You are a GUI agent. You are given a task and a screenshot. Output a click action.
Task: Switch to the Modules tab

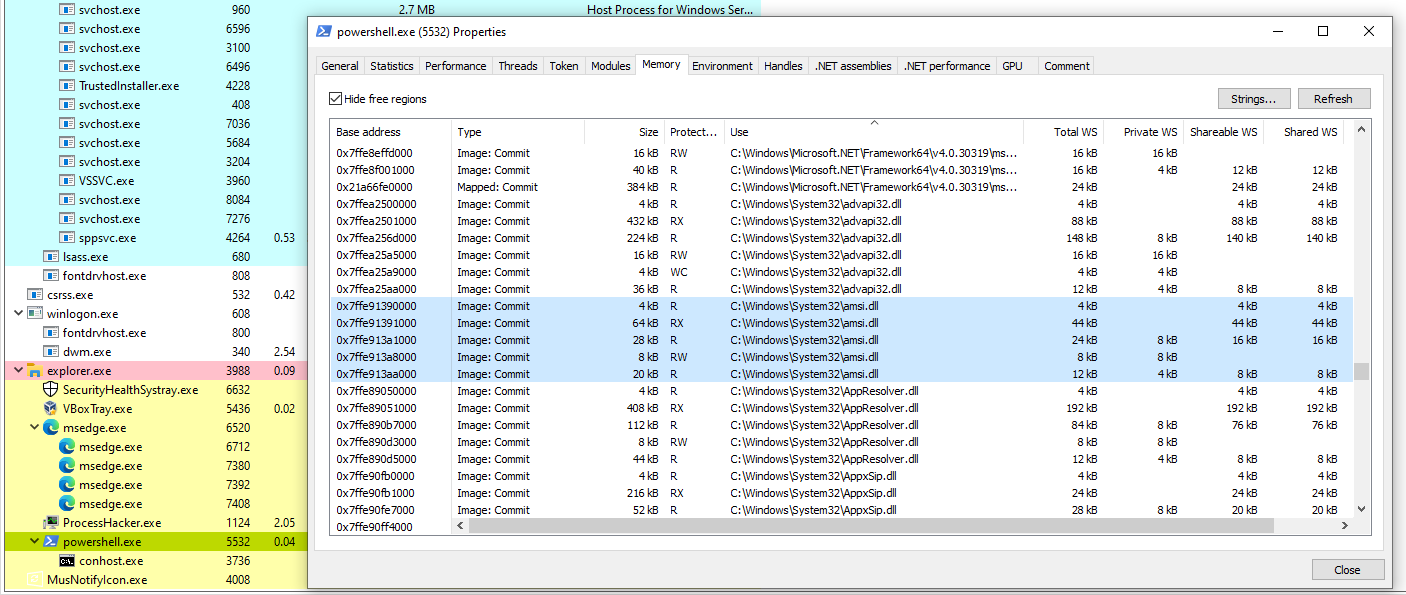coord(610,65)
